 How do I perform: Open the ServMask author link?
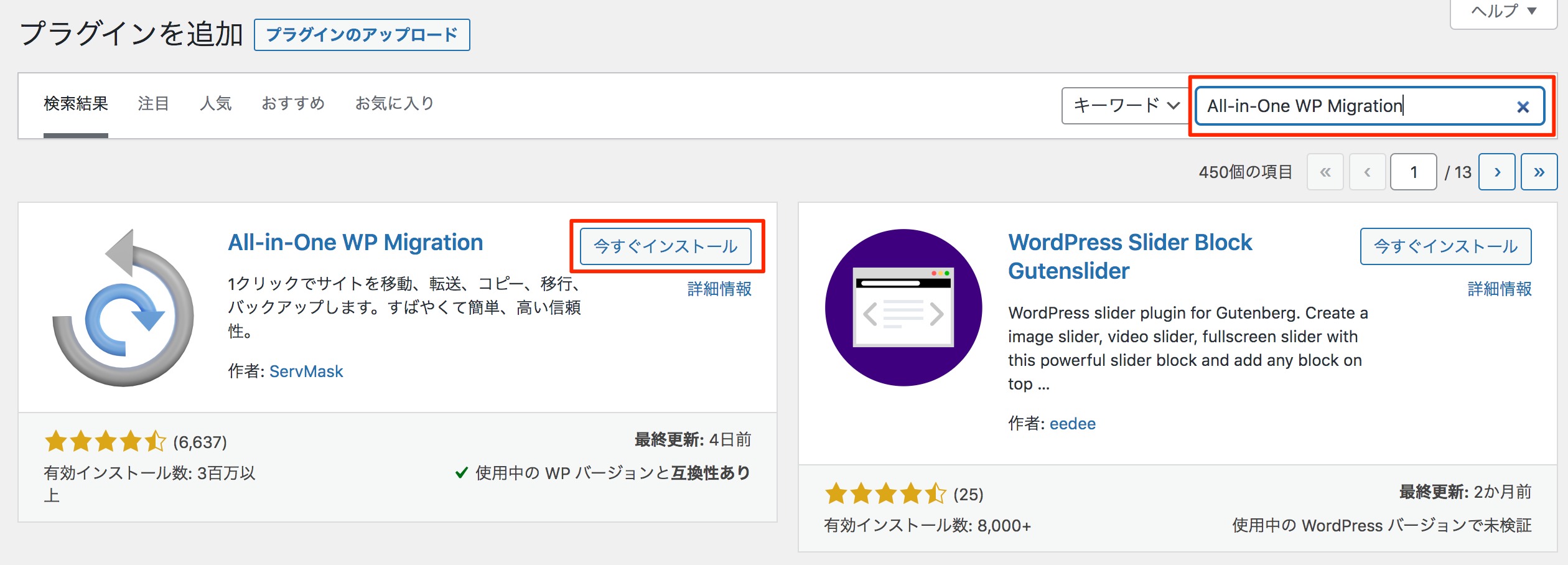pos(306,371)
